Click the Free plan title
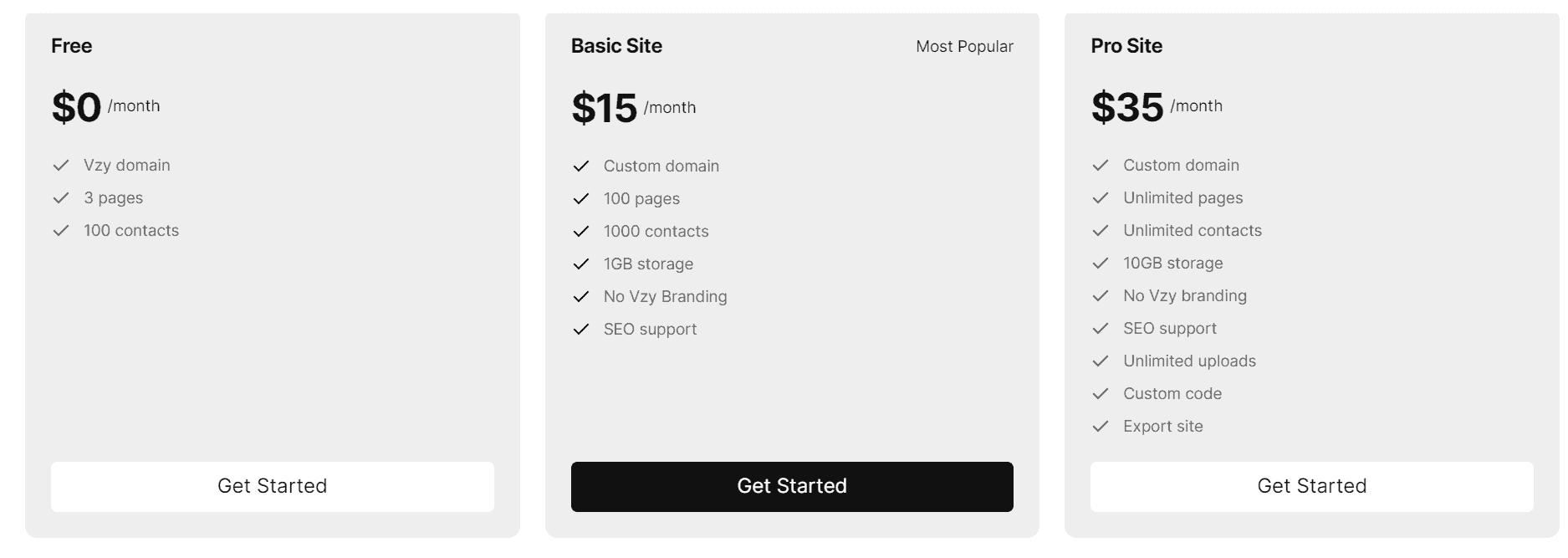 click(71, 46)
